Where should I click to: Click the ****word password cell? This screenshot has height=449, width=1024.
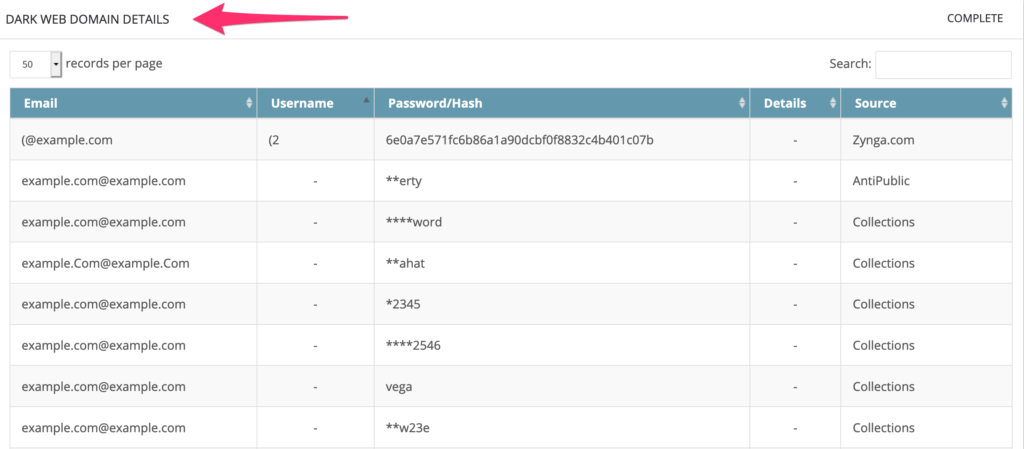[x=414, y=222]
